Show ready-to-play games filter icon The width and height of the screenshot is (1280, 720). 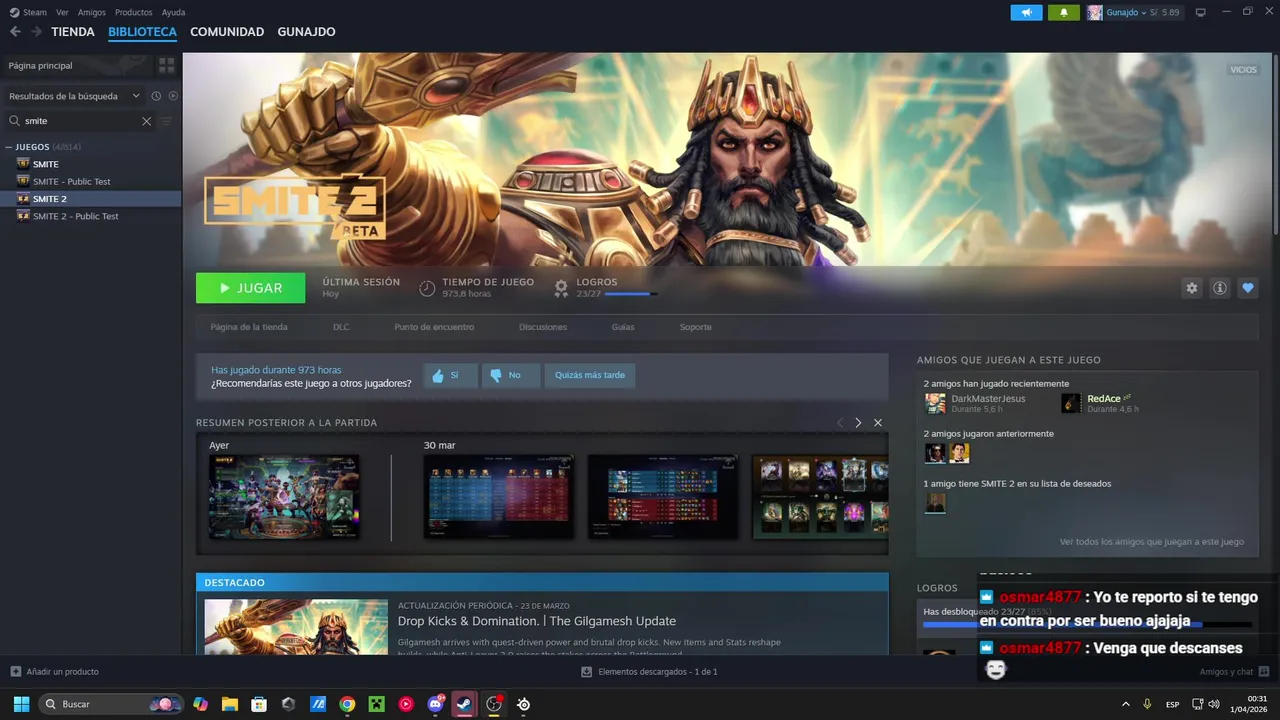click(173, 96)
